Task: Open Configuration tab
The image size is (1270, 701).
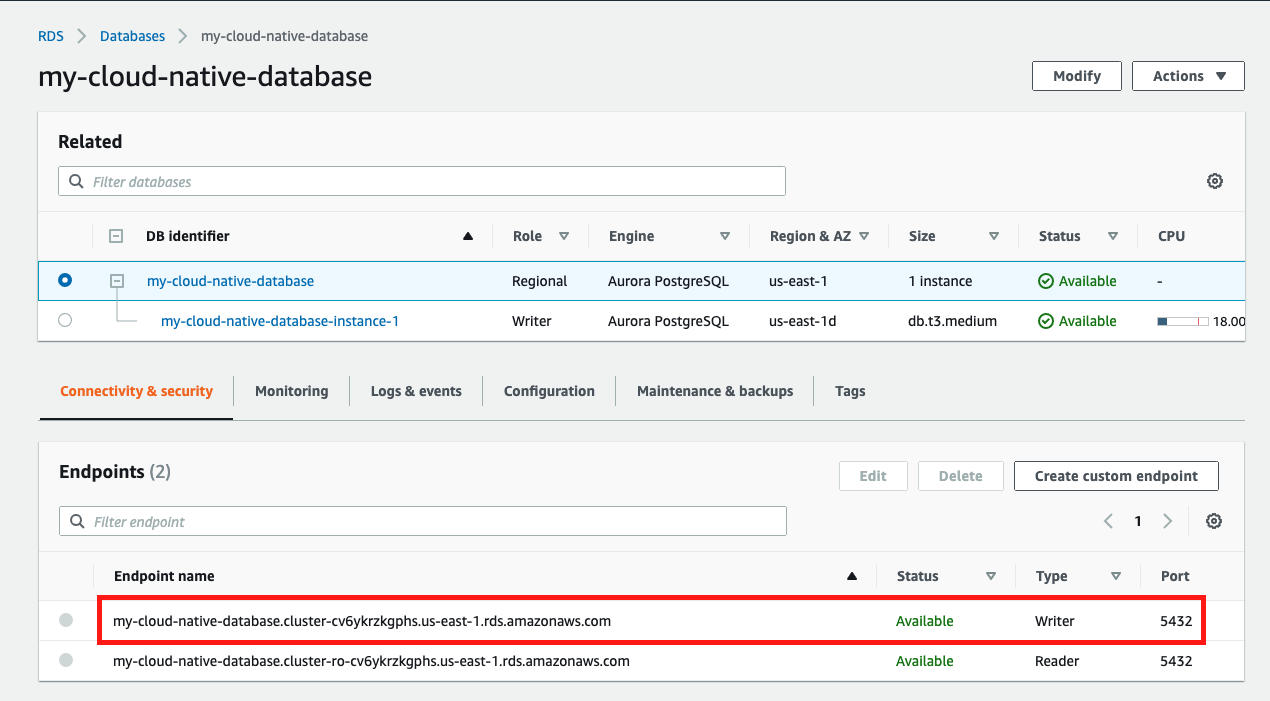Action: tap(549, 391)
